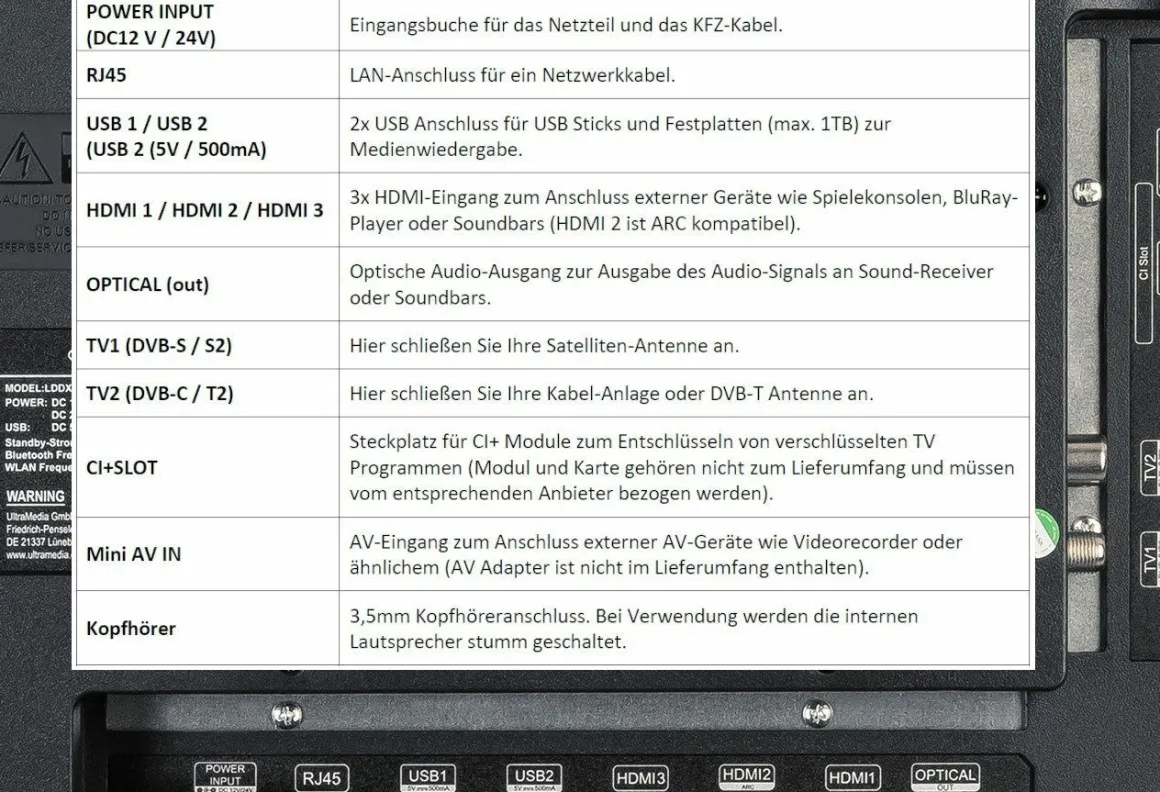Viewport: 1160px width, 792px height.
Task: Select the "HDMI 1 / HDMI 2 / HDMI 3" cell
Action: [x=208, y=210]
